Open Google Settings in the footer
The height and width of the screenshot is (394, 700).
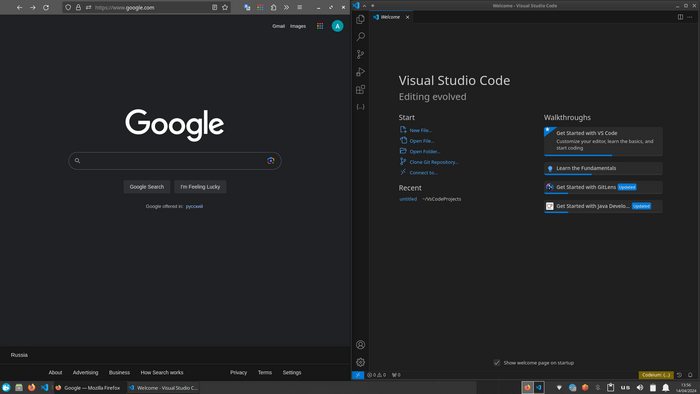pos(292,373)
